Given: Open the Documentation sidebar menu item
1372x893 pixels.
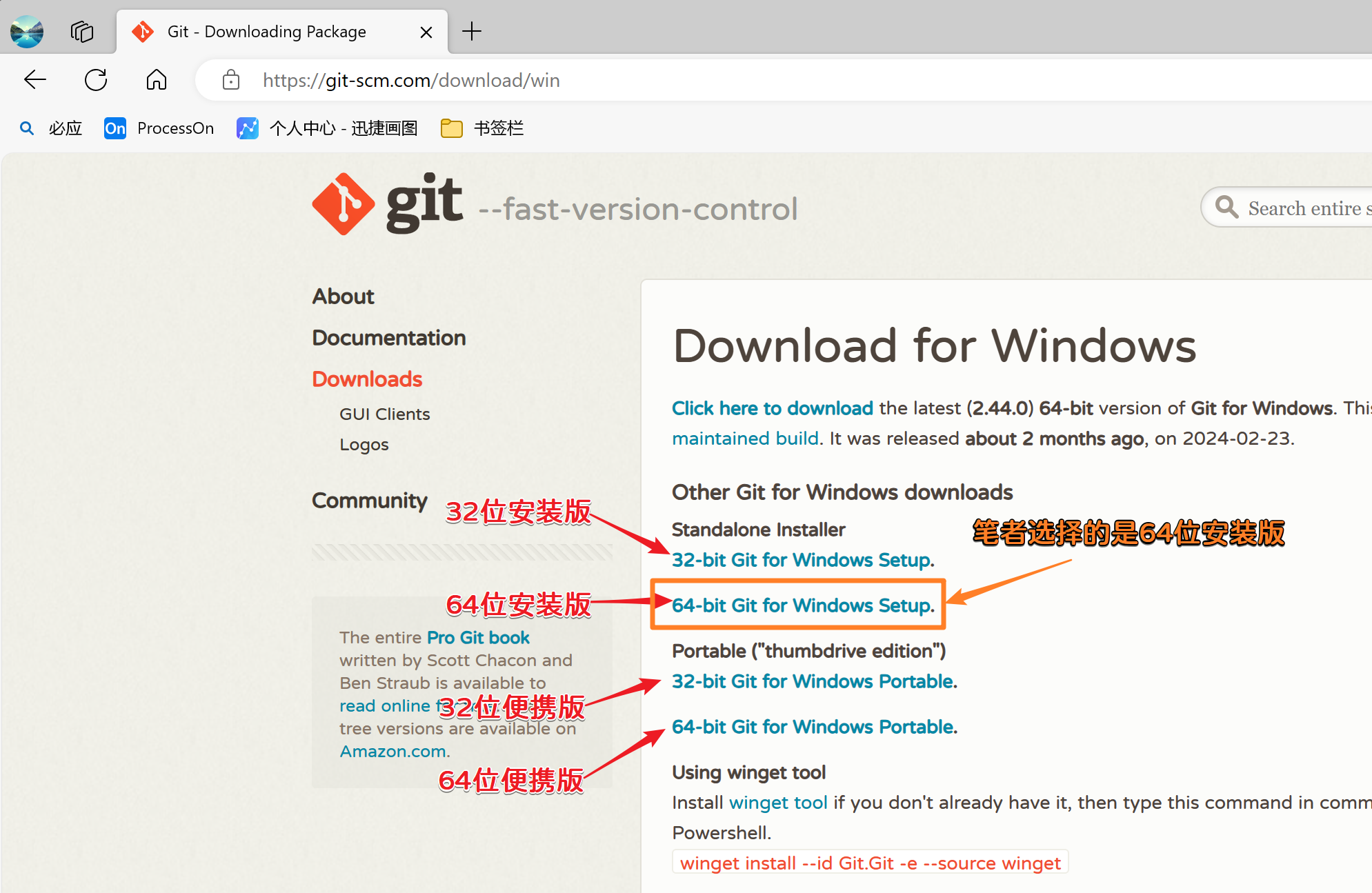Looking at the screenshot, I should [x=389, y=338].
